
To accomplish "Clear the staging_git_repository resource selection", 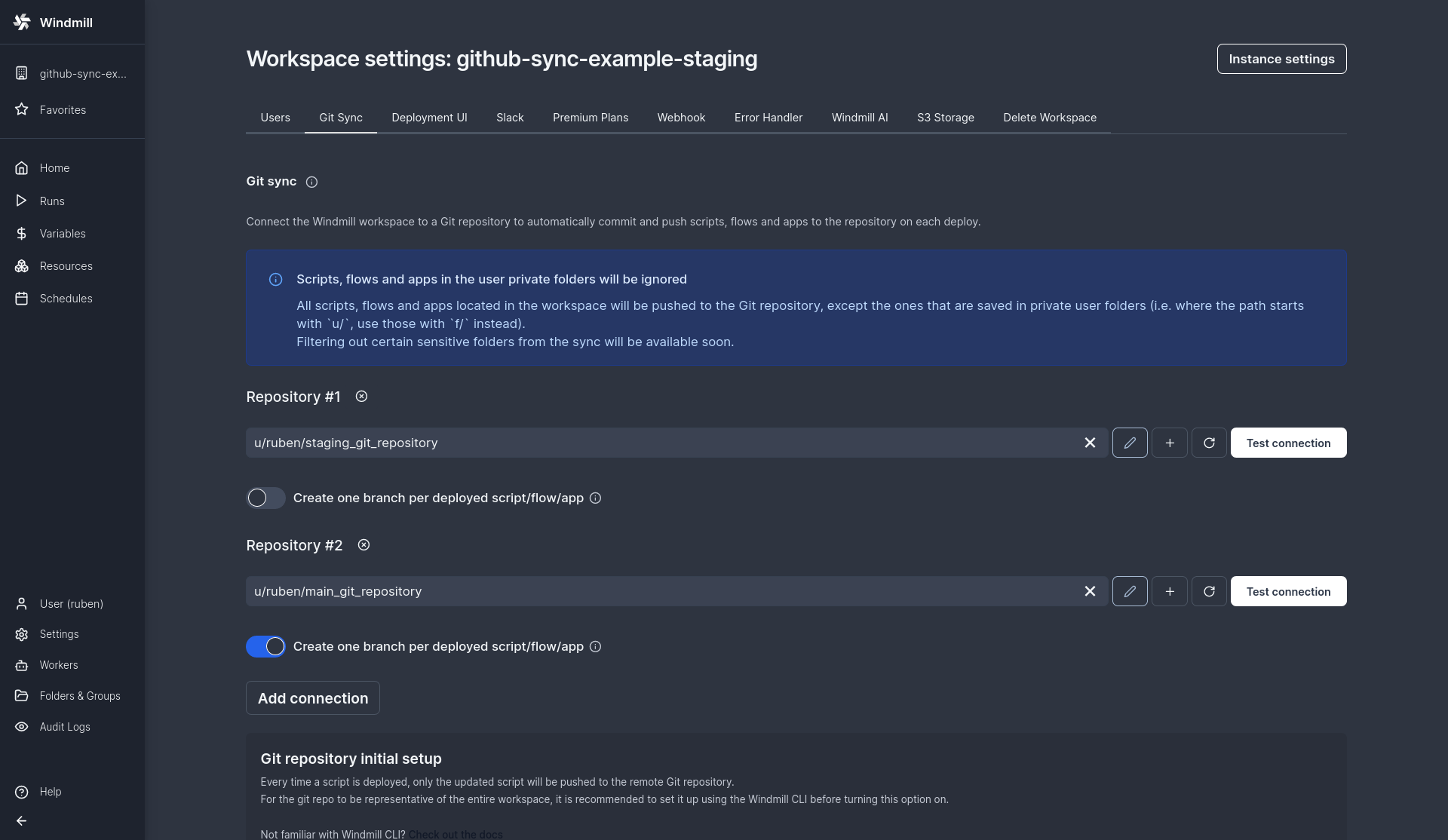I will [x=1090, y=443].
